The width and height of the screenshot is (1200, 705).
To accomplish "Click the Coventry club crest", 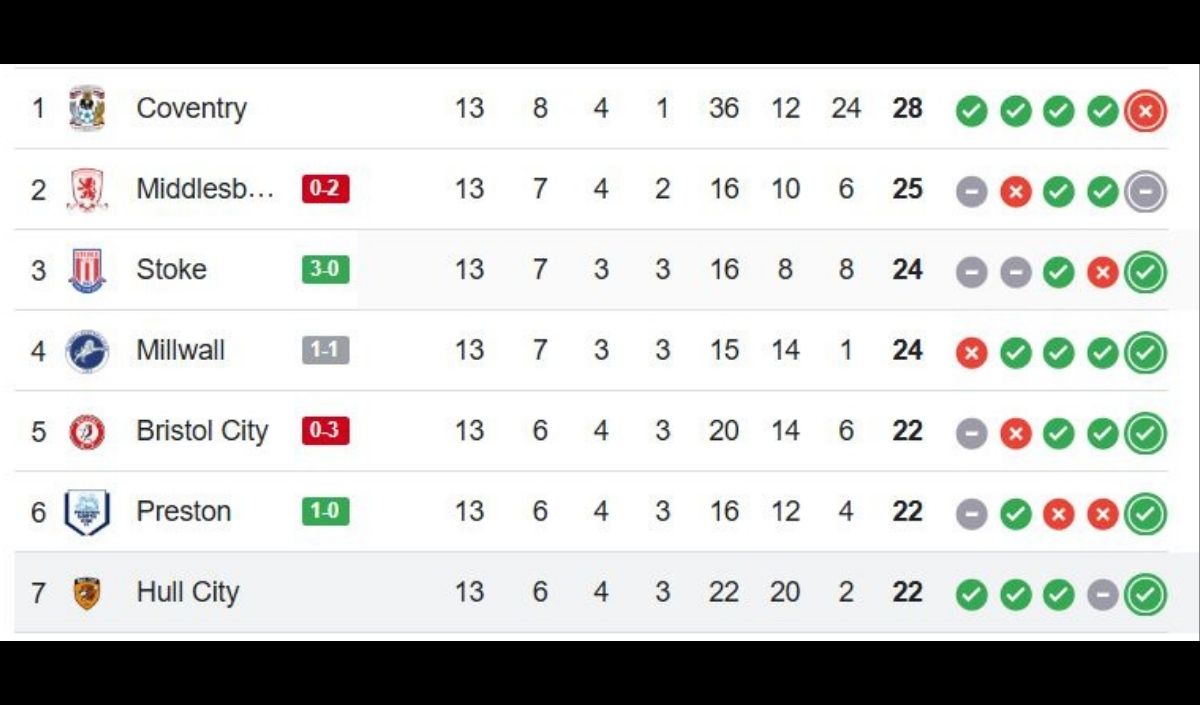I will [87, 108].
